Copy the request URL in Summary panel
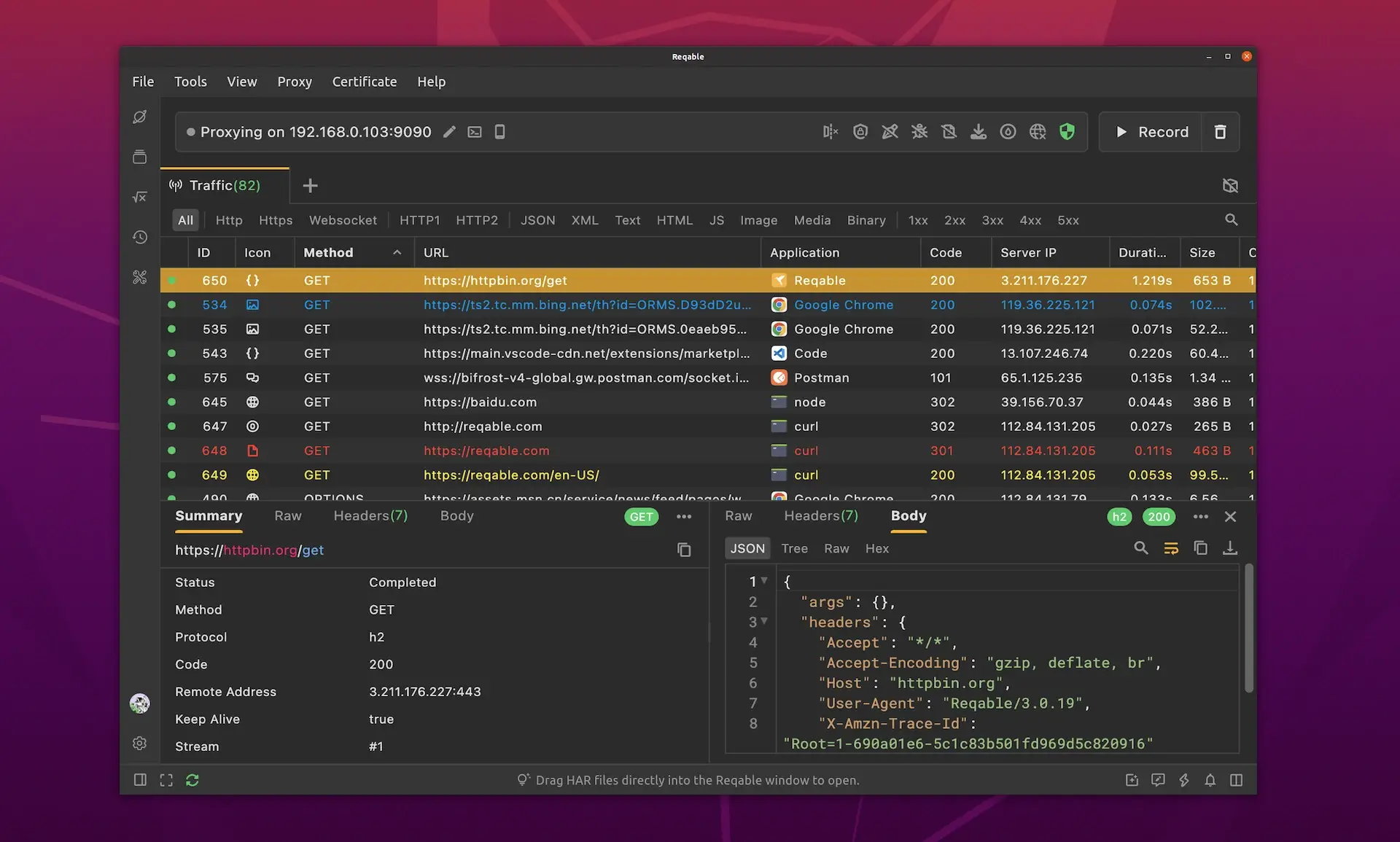This screenshot has width=1400, height=842. click(684, 550)
